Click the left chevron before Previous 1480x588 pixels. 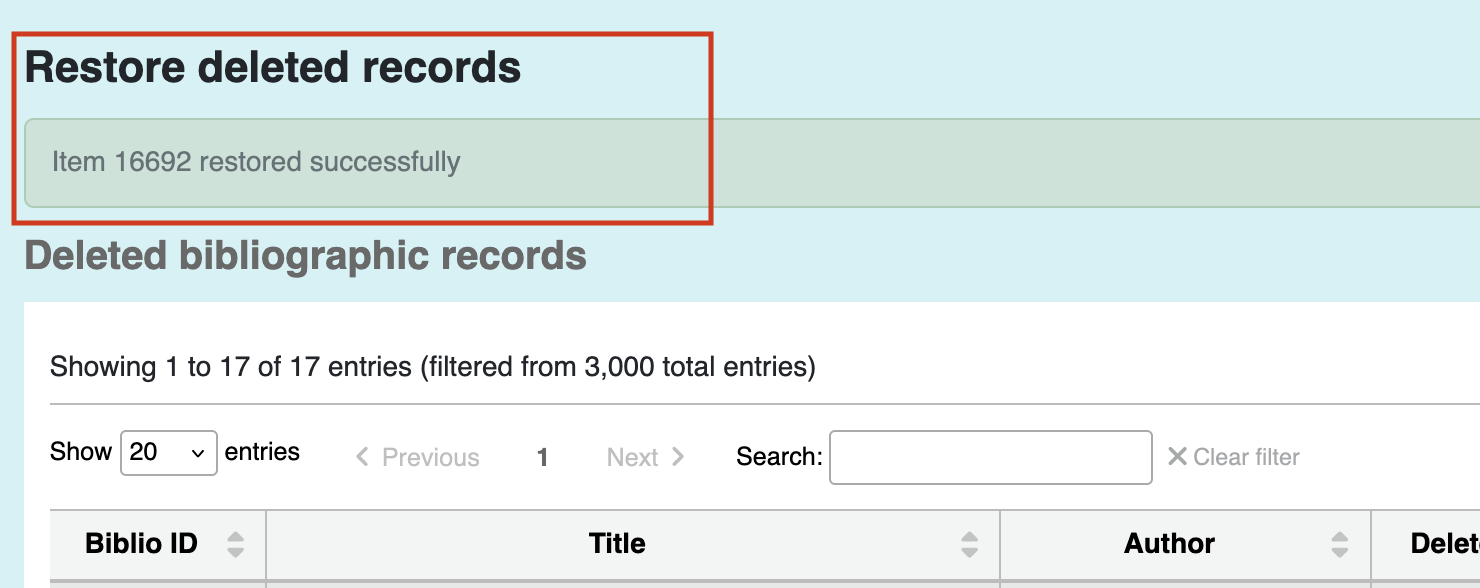(363, 457)
